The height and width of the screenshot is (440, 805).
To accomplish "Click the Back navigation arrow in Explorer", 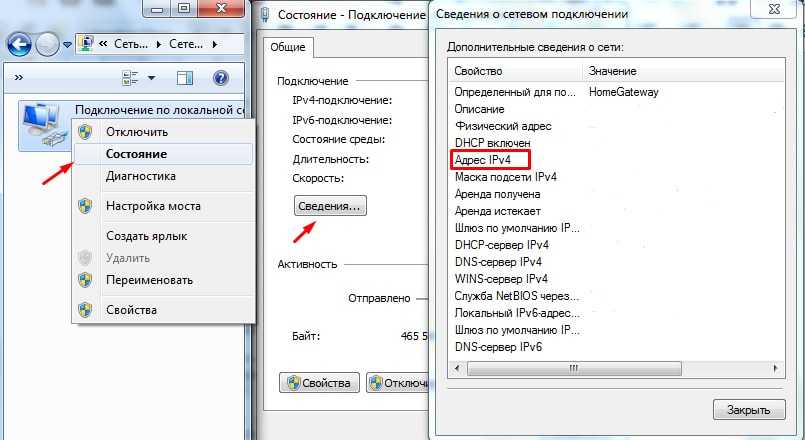I will [20, 44].
